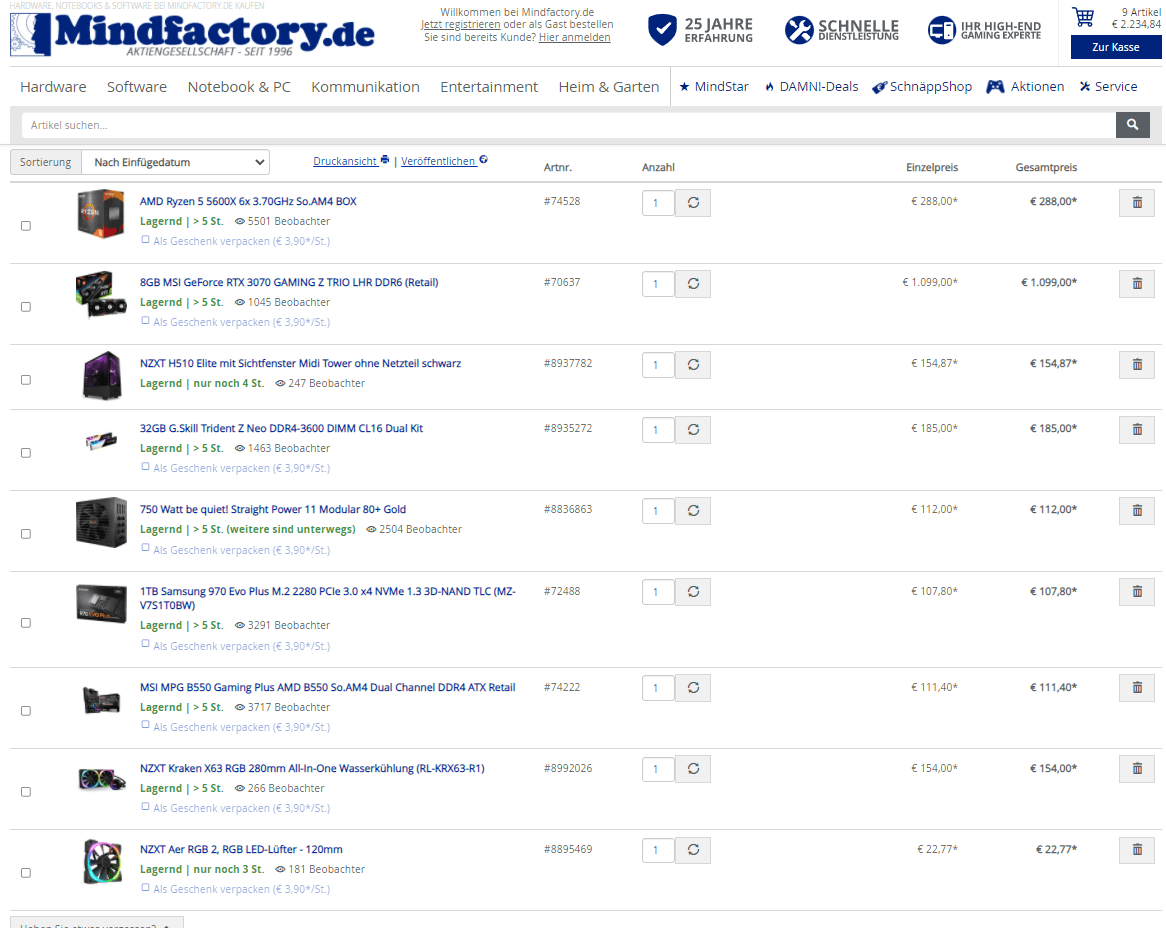Image resolution: width=1166 pixels, height=928 pixels.
Task: Open the NZXT H510 Elite product link
Action: [x=300, y=364]
